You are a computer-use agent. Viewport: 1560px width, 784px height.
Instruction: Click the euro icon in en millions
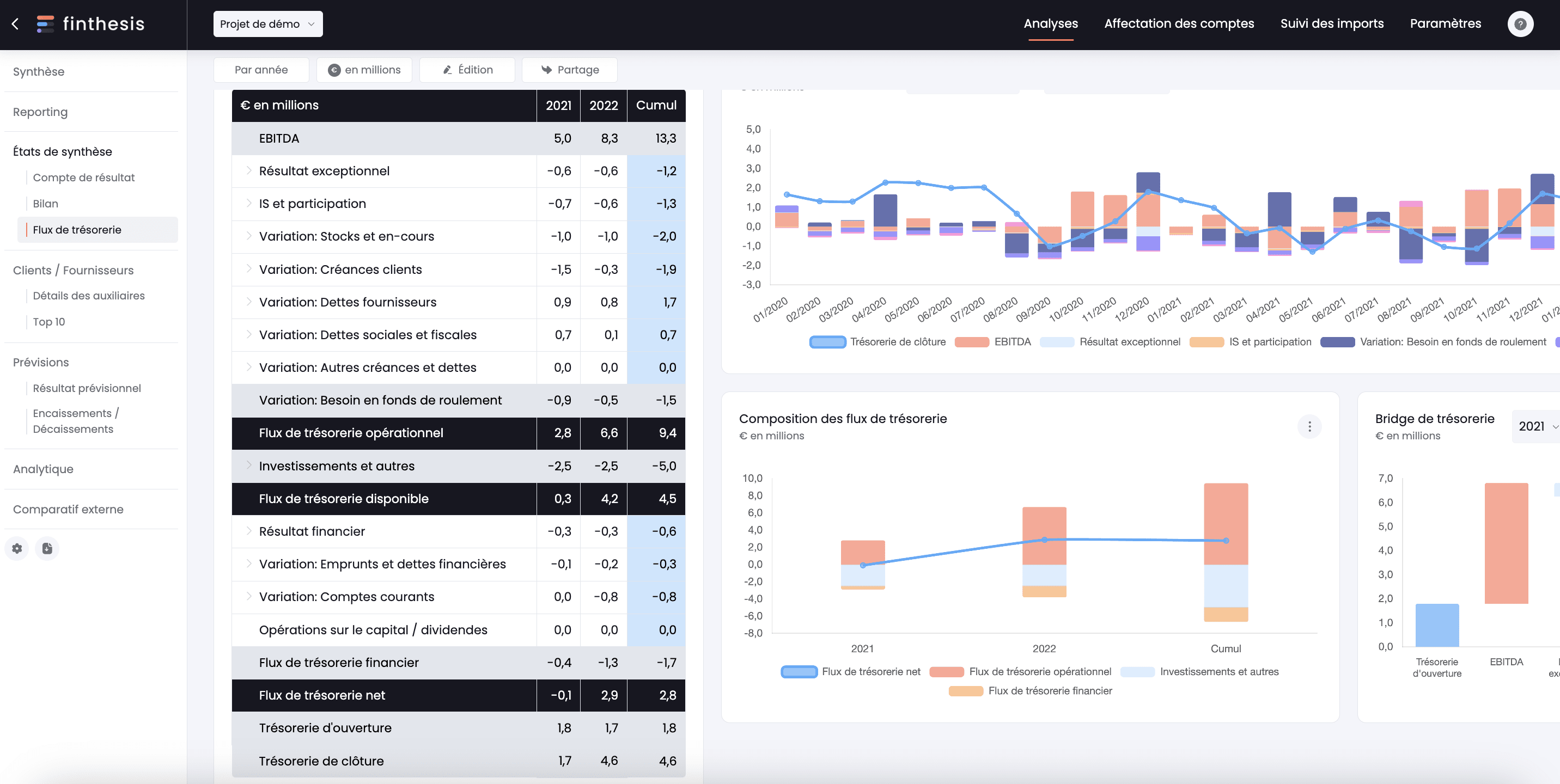pyautogui.click(x=334, y=70)
